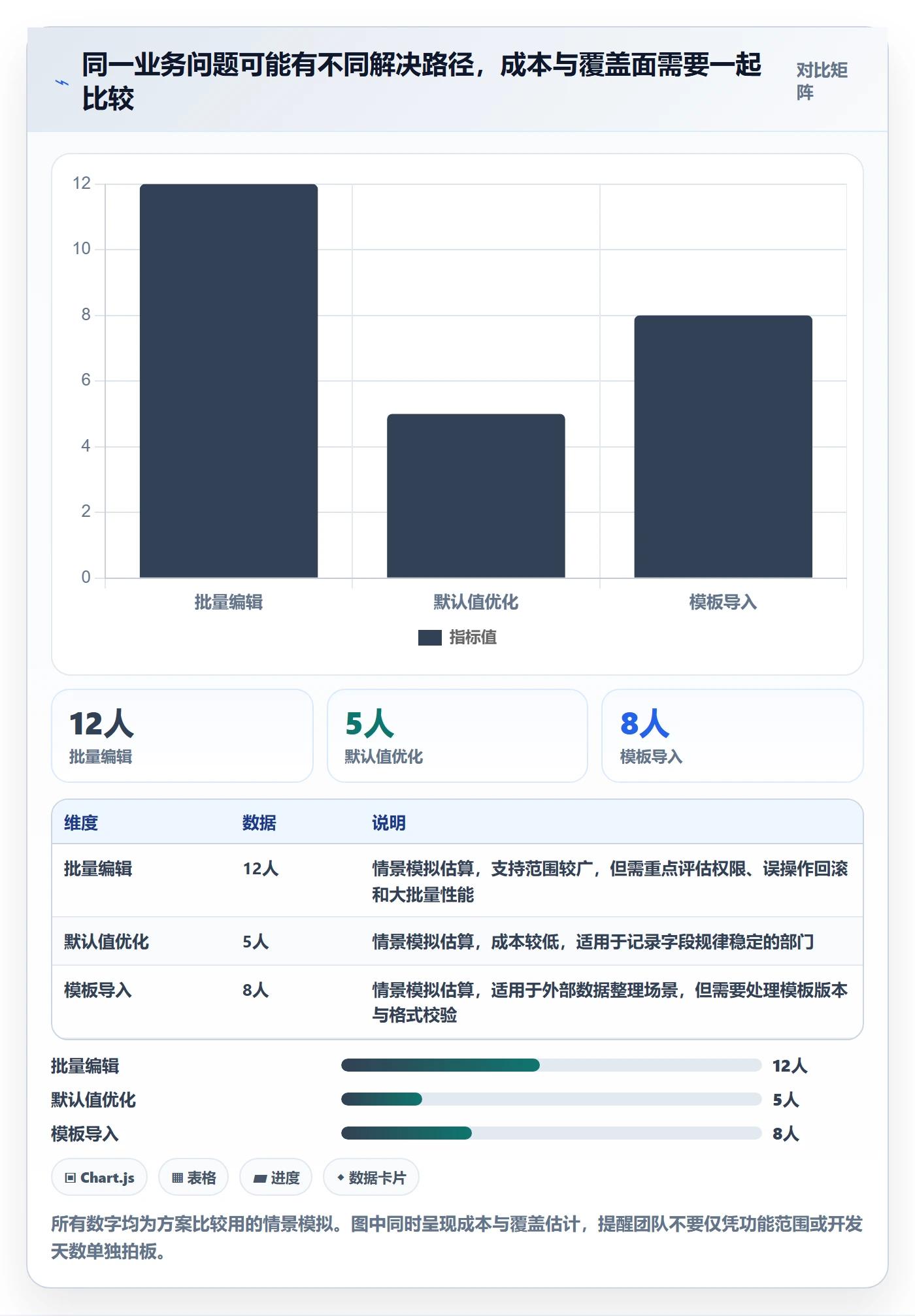
Task: Toggle the 指标值 legend label
Action: tap(473, 638)
